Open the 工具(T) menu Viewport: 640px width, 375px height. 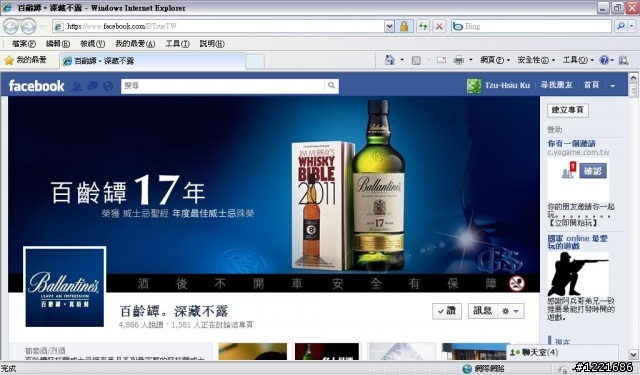[x=178, y=44]
